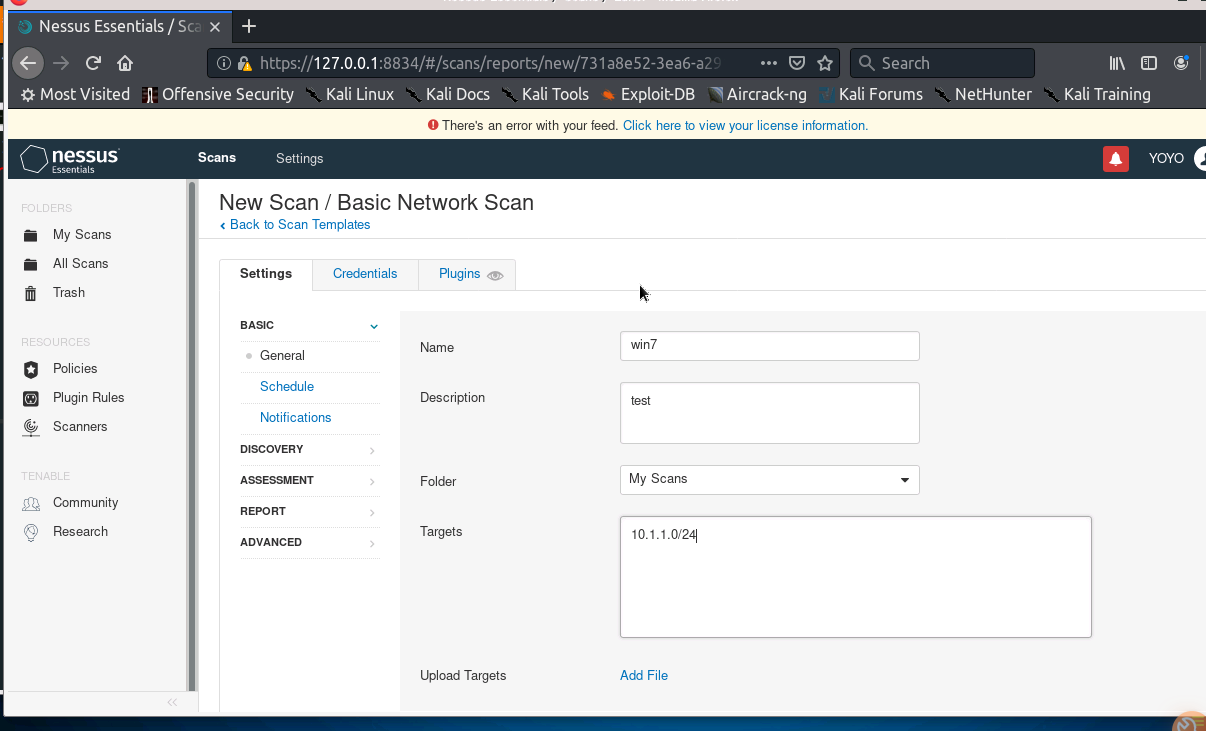Screen dimensions: 1206x731
Task: Open the Trash folder icon
Action: (31, 293)
